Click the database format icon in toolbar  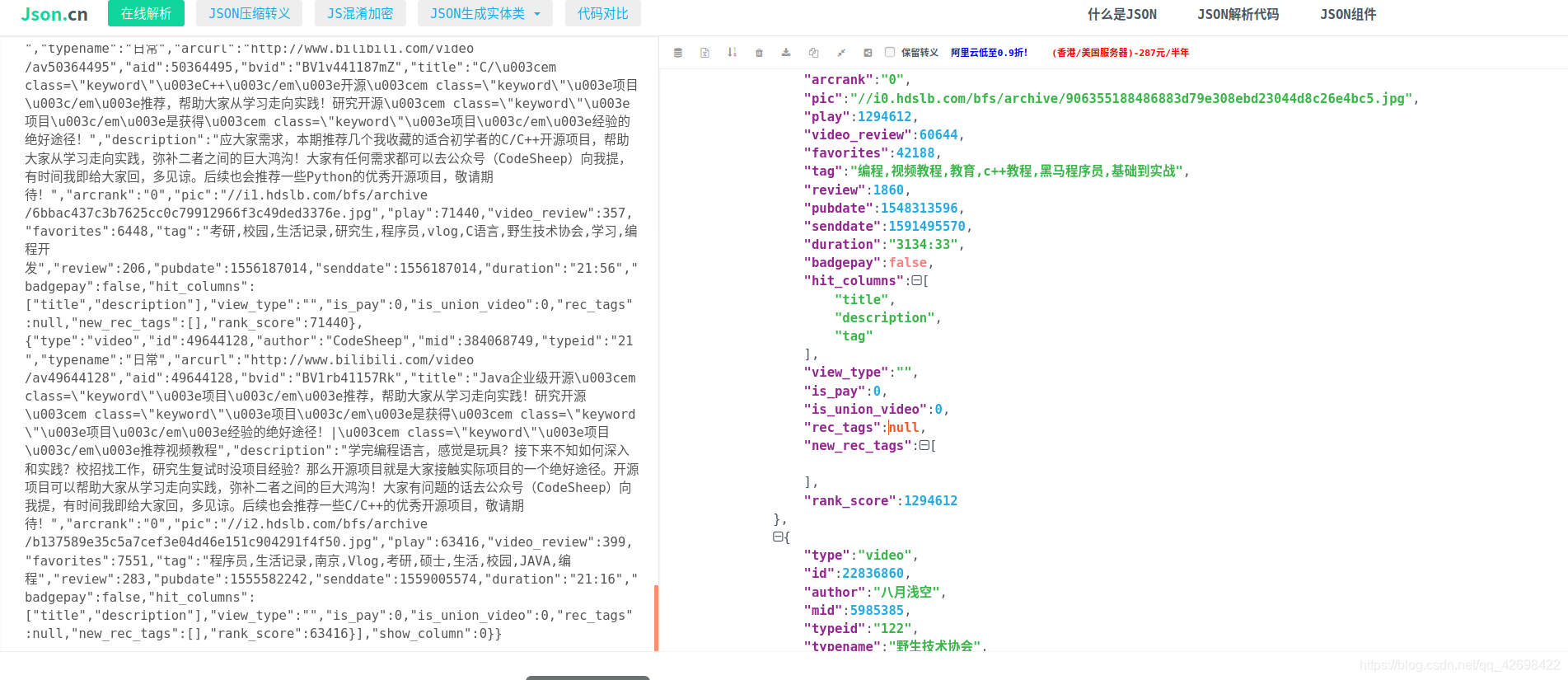click(678, 53)
